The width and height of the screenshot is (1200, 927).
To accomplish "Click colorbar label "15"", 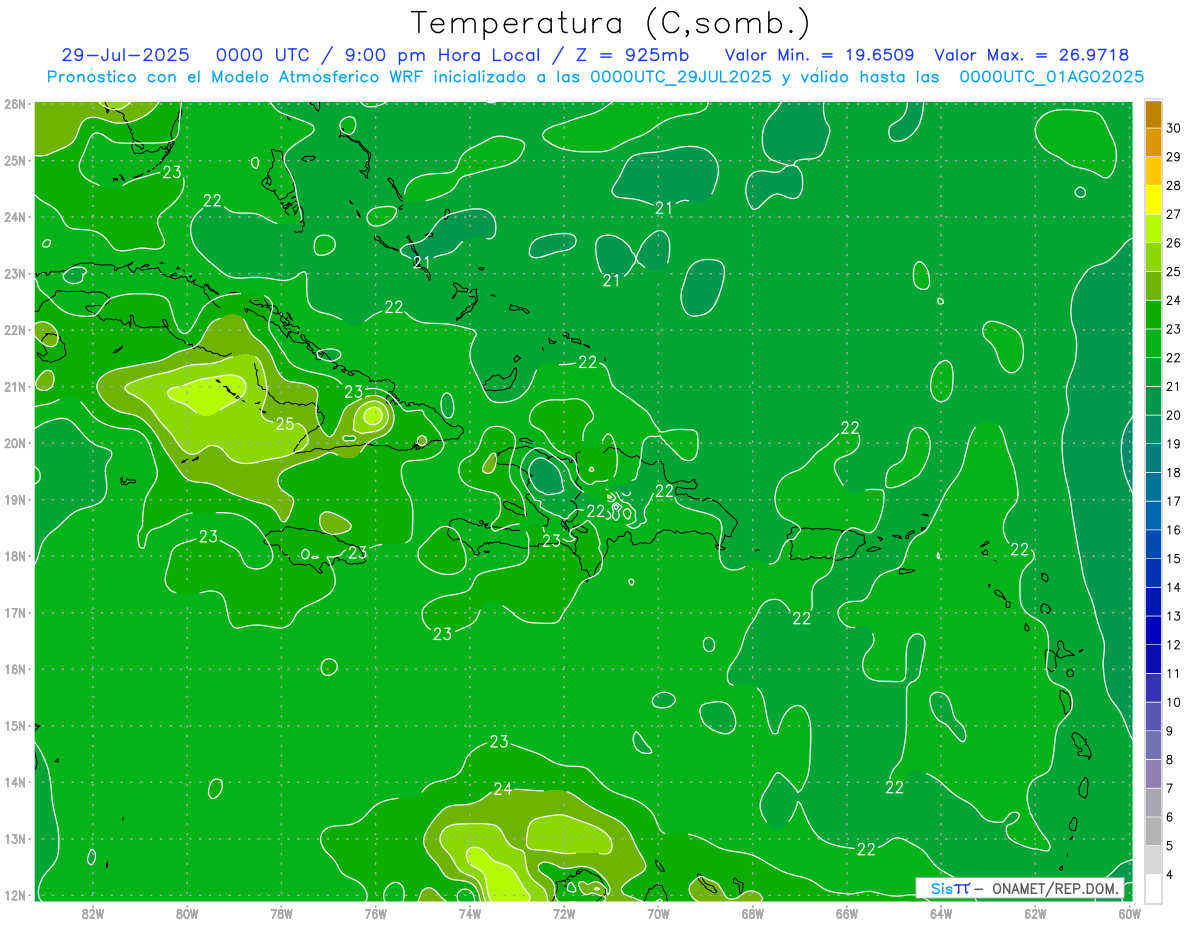I will pyautogui.click(x=1174, y=558).
